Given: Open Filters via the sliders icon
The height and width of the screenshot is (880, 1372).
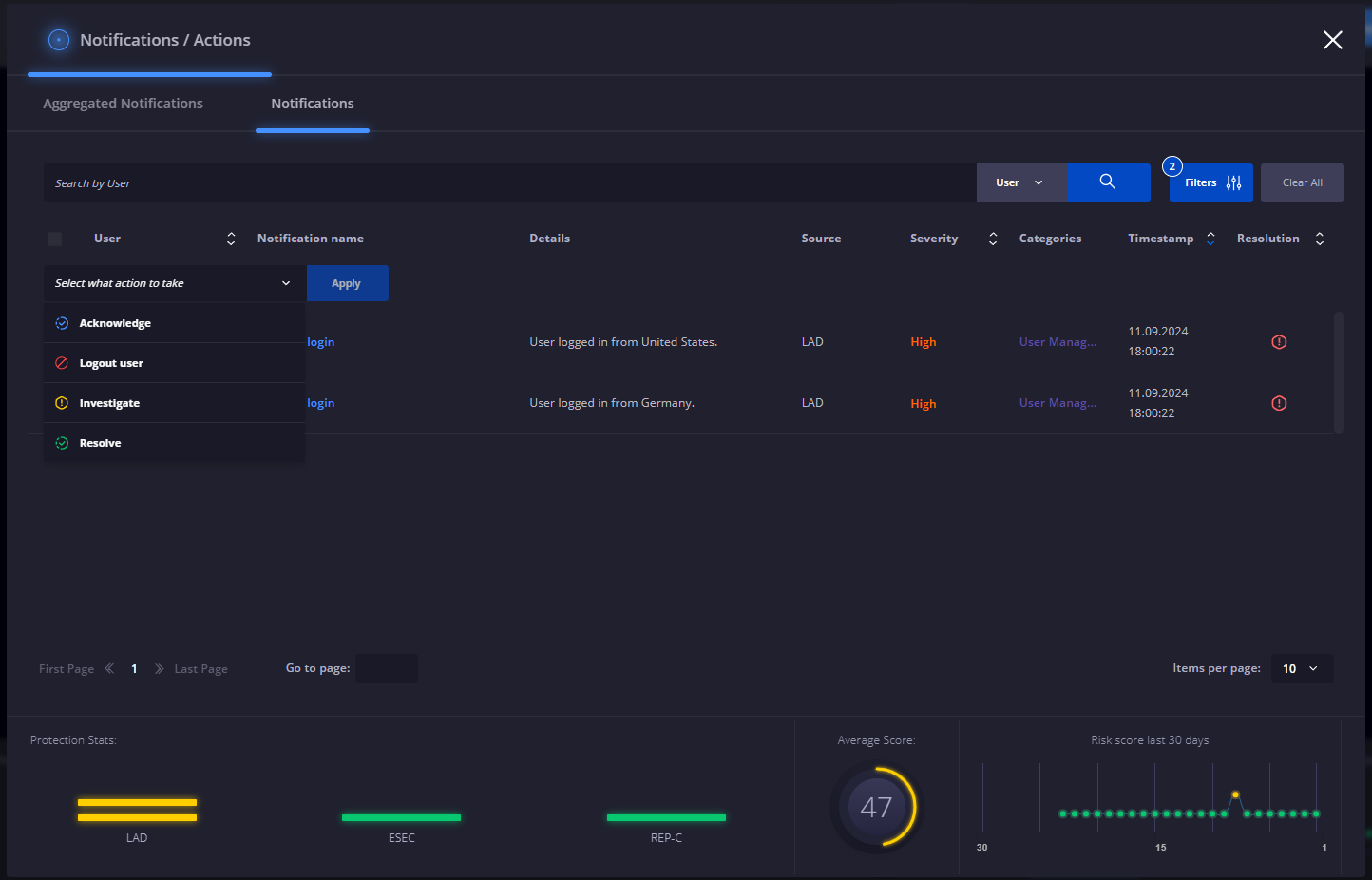Looking at the screenshot, I should click(1233, 182).
